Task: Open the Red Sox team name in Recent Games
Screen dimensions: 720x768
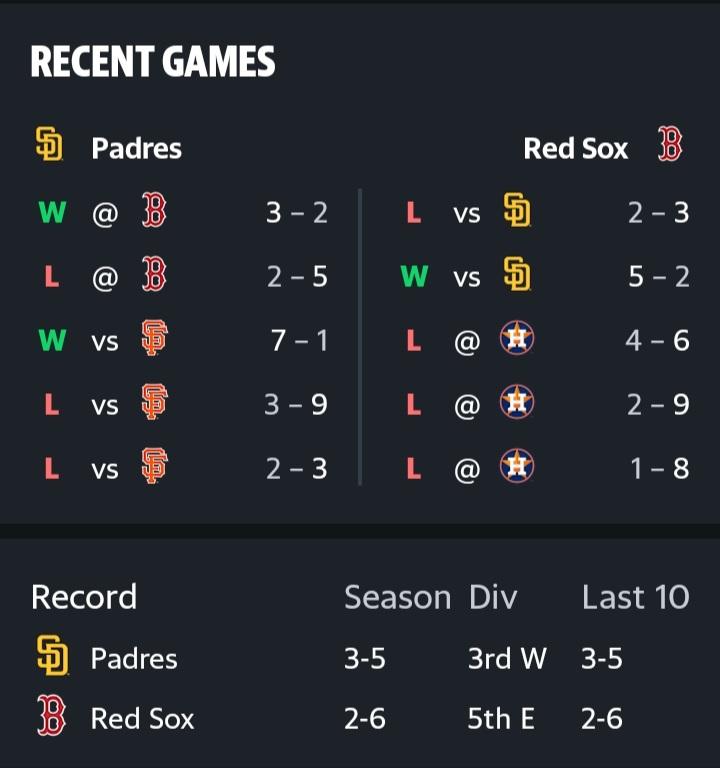Action: [576, 149]
